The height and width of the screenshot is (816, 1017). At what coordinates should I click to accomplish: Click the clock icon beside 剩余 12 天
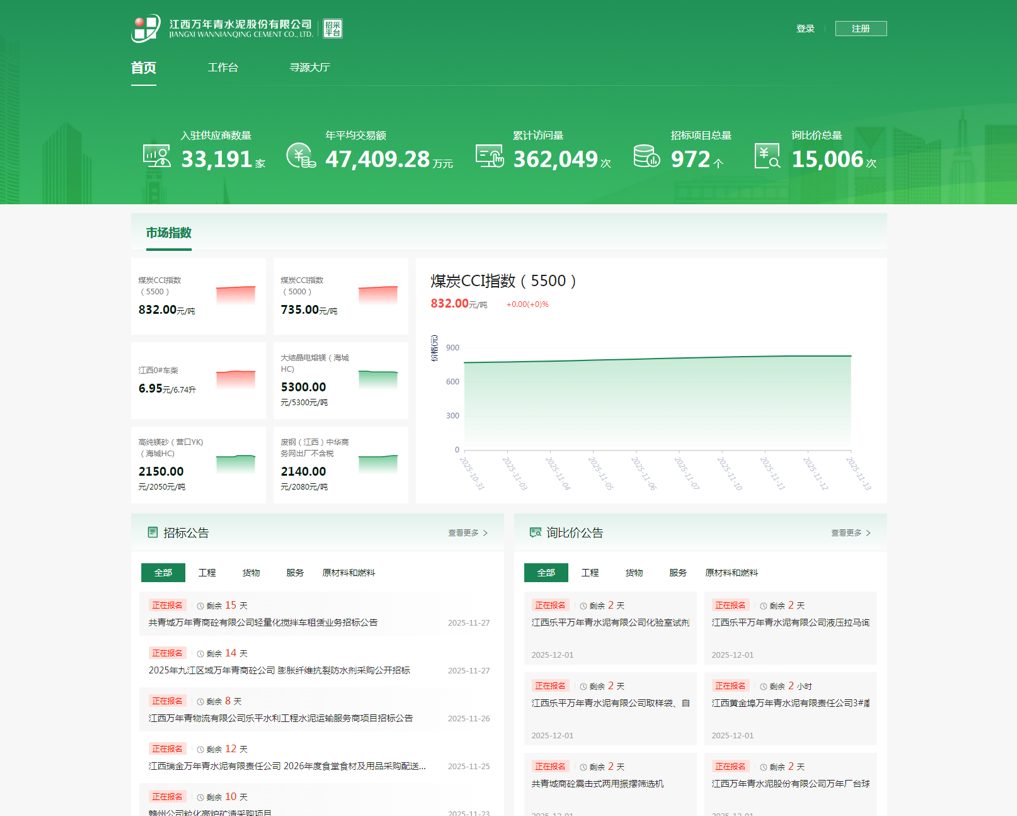click(200, 749)
